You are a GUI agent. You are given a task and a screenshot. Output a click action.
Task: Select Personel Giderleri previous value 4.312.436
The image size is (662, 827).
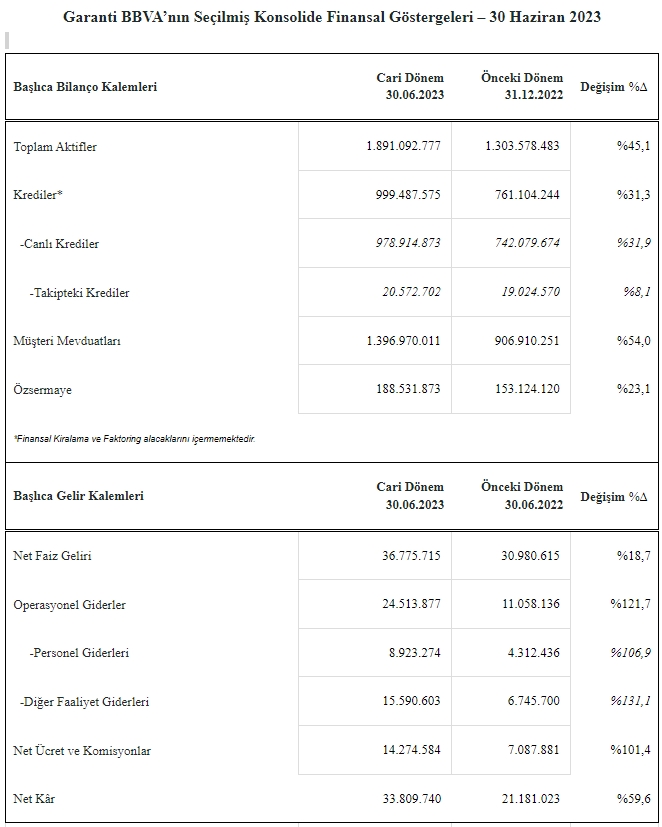[x=533, y=653]
